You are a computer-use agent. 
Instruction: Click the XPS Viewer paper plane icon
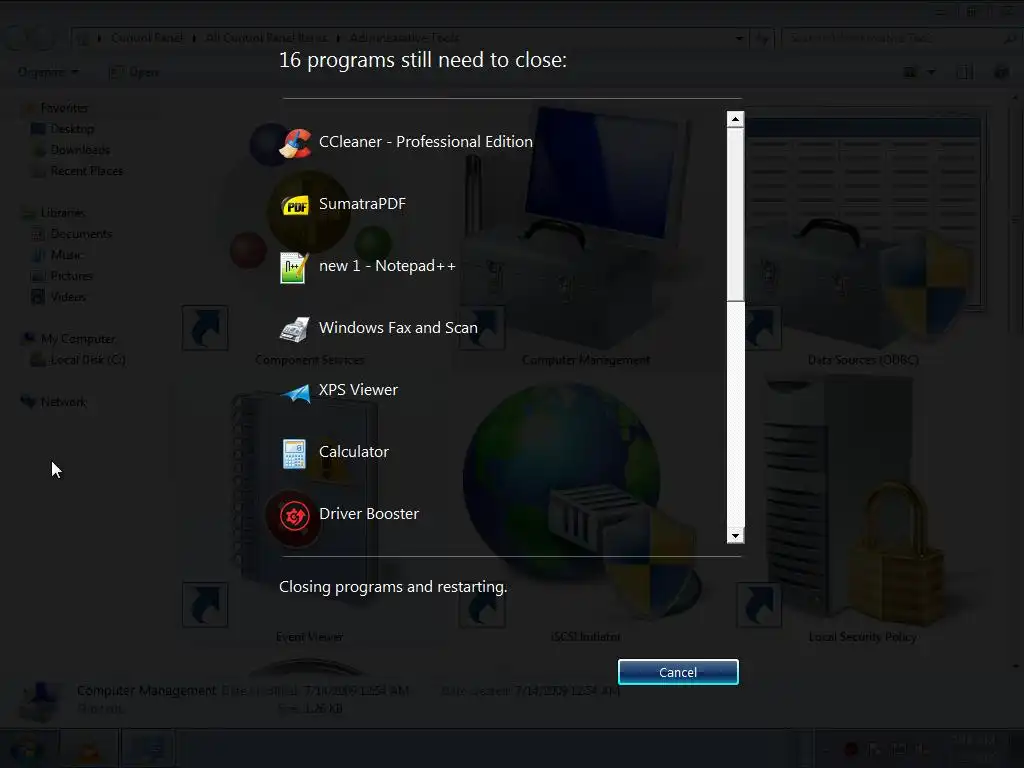pyautogui.click(x=295, y=392)
